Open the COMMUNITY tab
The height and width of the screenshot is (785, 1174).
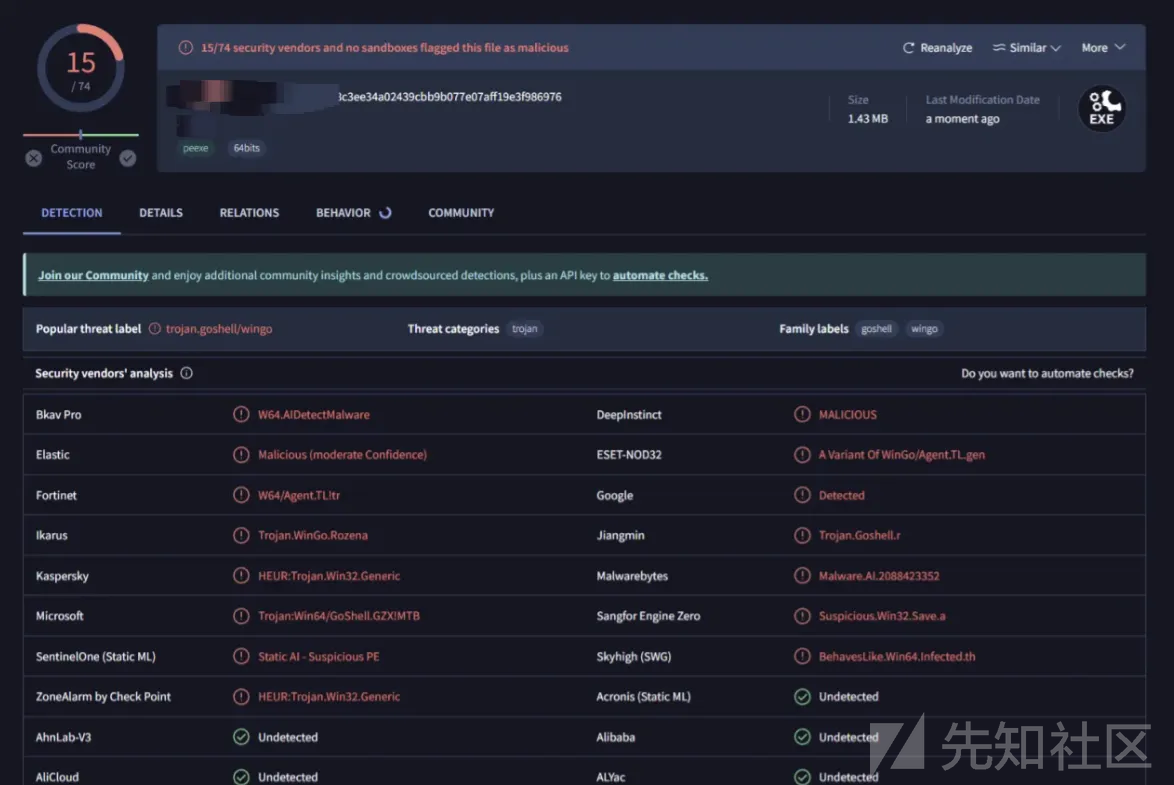click(x=461, y=213)
